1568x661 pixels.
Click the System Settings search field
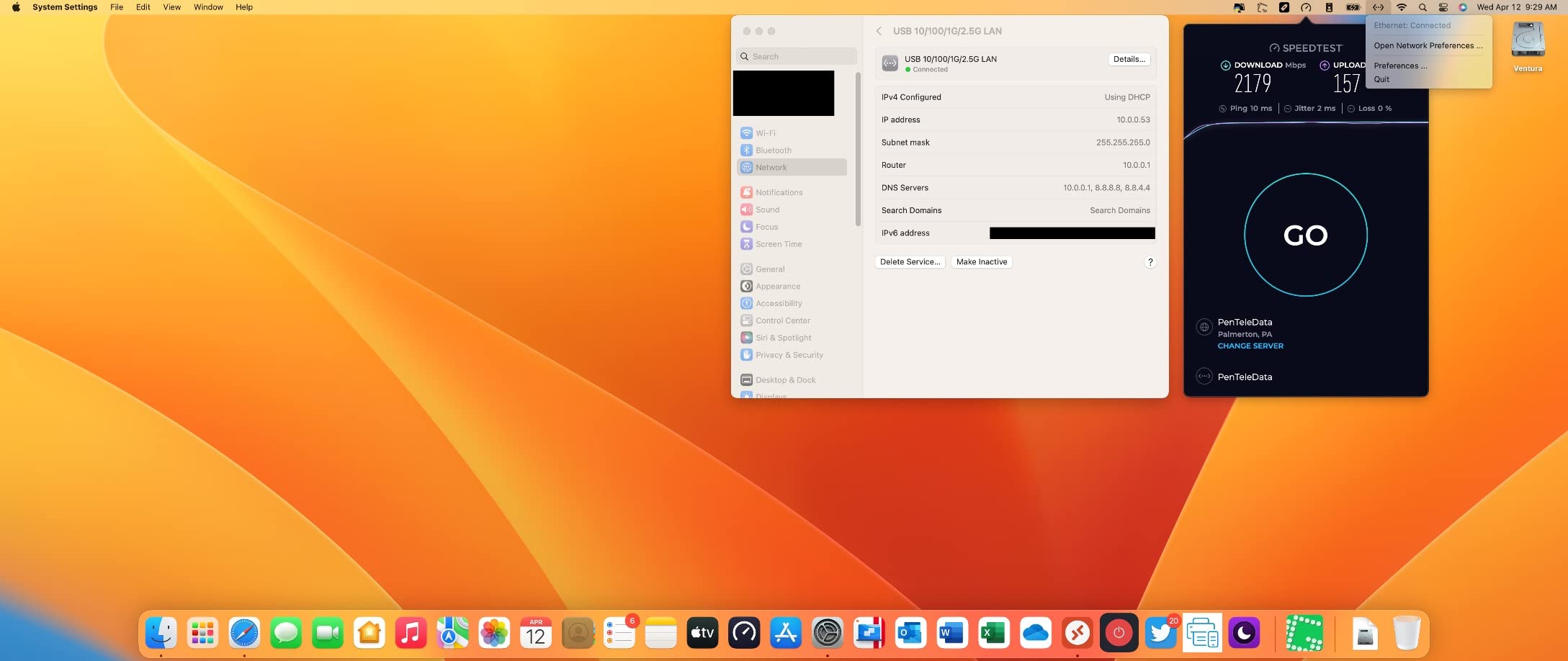click(x=797, y=56)
